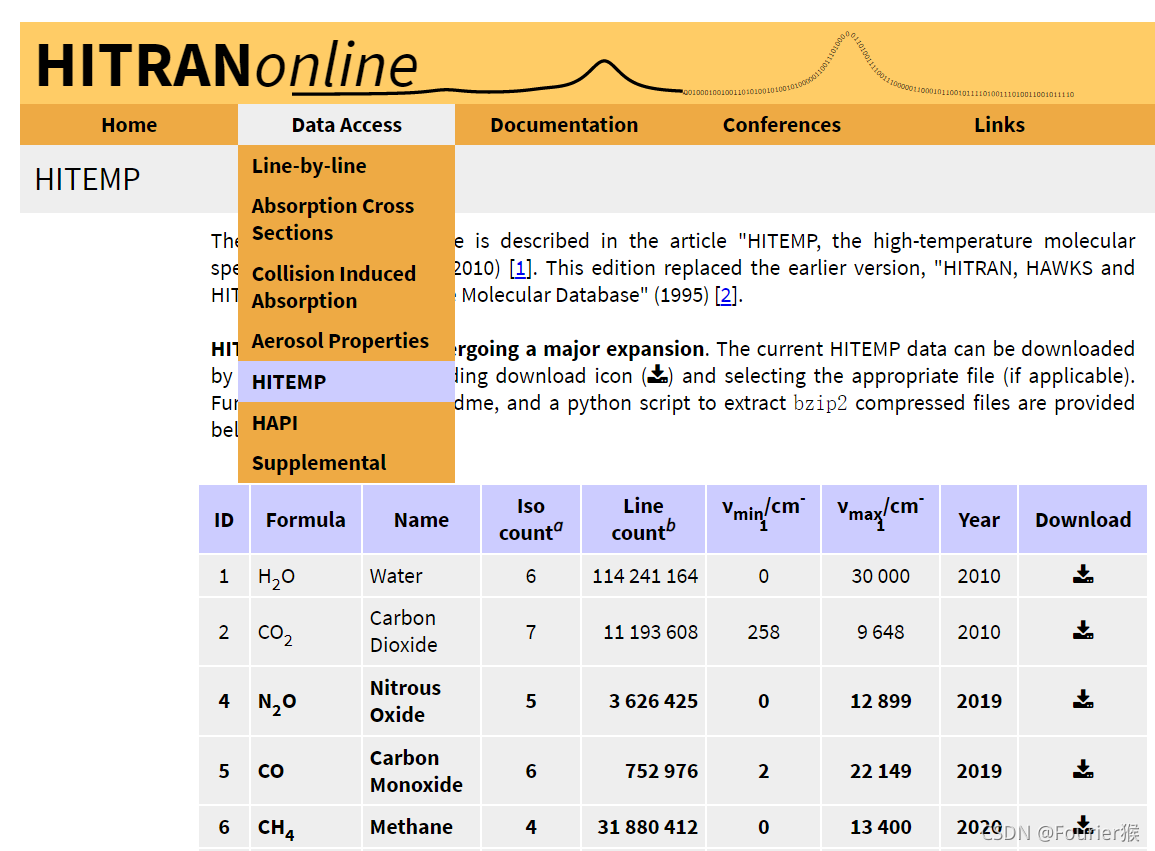Click the Carbon Dioxide name cell

pos(421,632)
